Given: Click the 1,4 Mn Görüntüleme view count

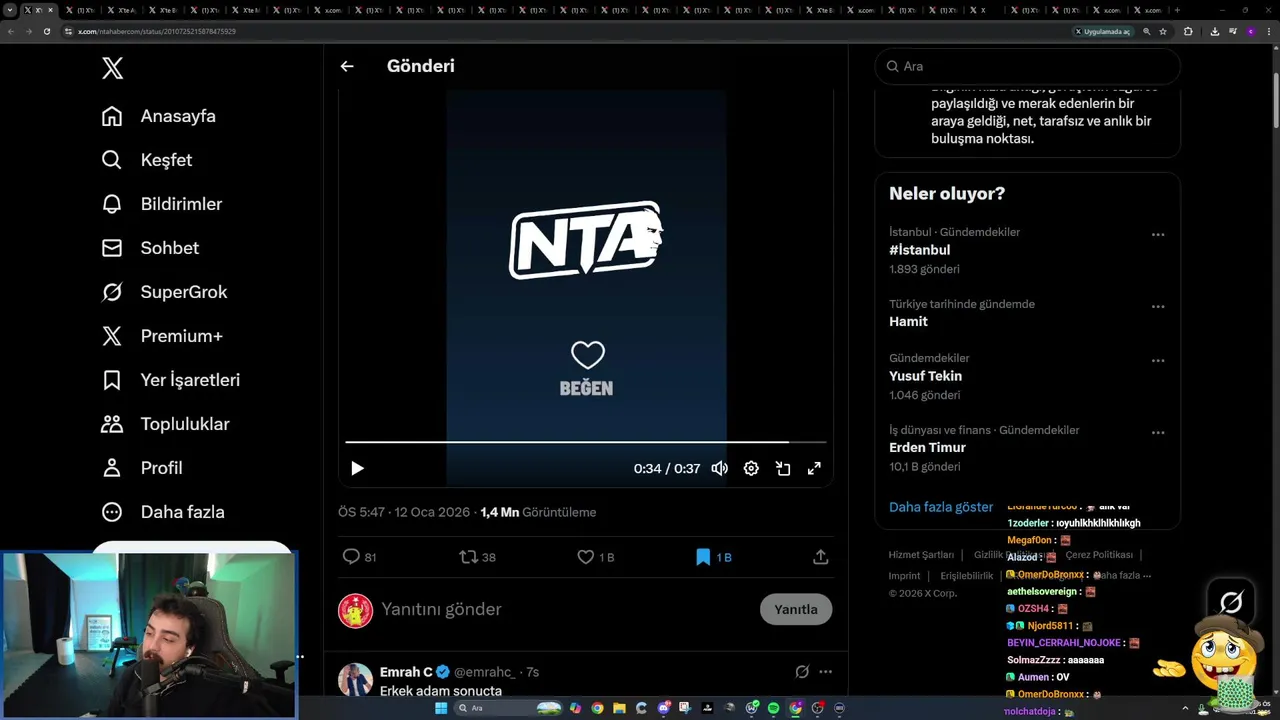Looking at the screenshot, I should coord(538,512).
